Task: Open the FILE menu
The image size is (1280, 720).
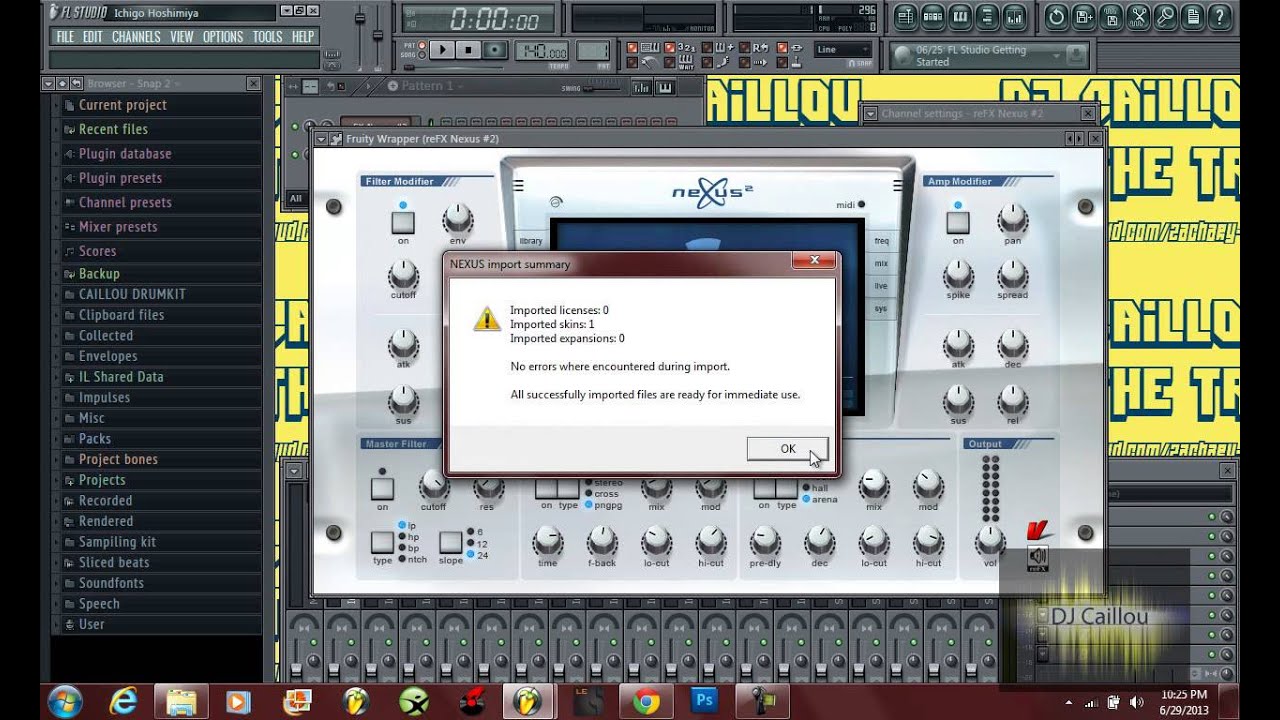Action: pos(65,37)
